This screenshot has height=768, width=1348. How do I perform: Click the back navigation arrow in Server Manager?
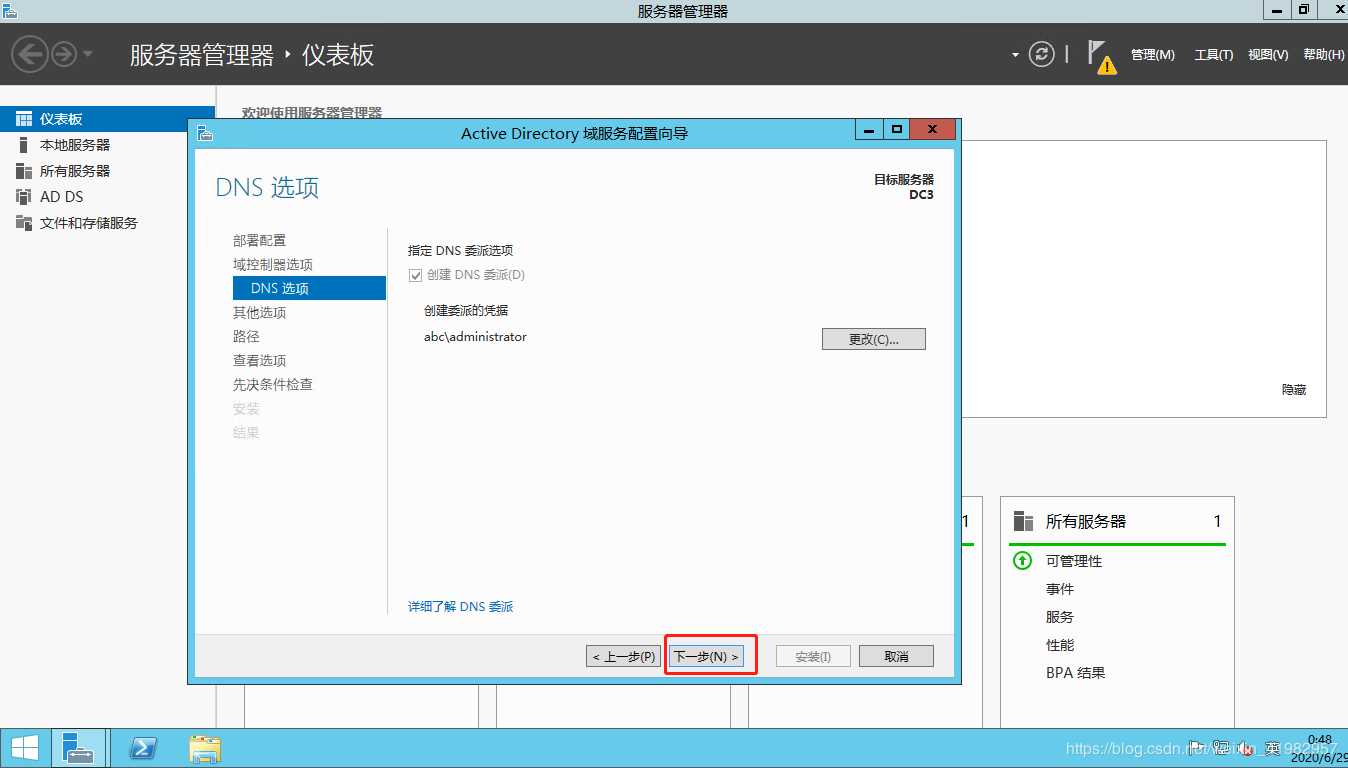30,54
